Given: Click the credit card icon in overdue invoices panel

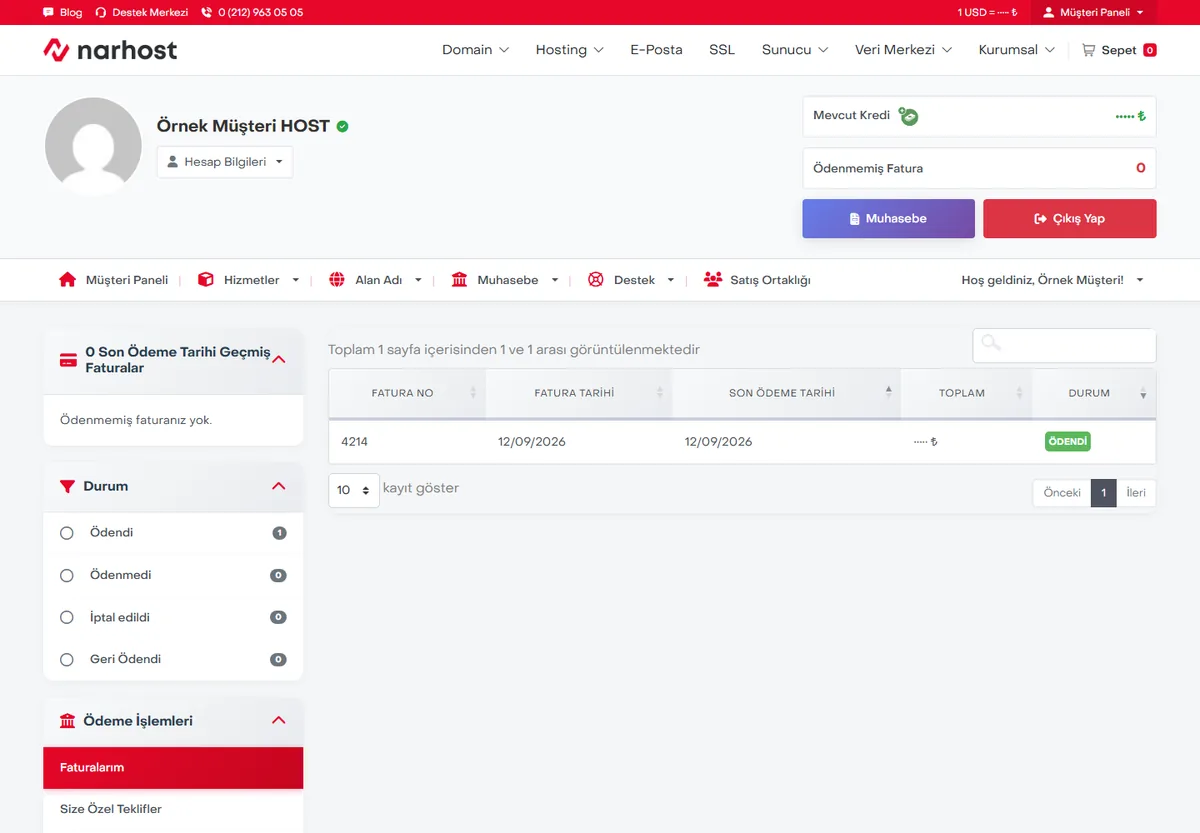Looking at the screenshot, I should click(69, 360).
